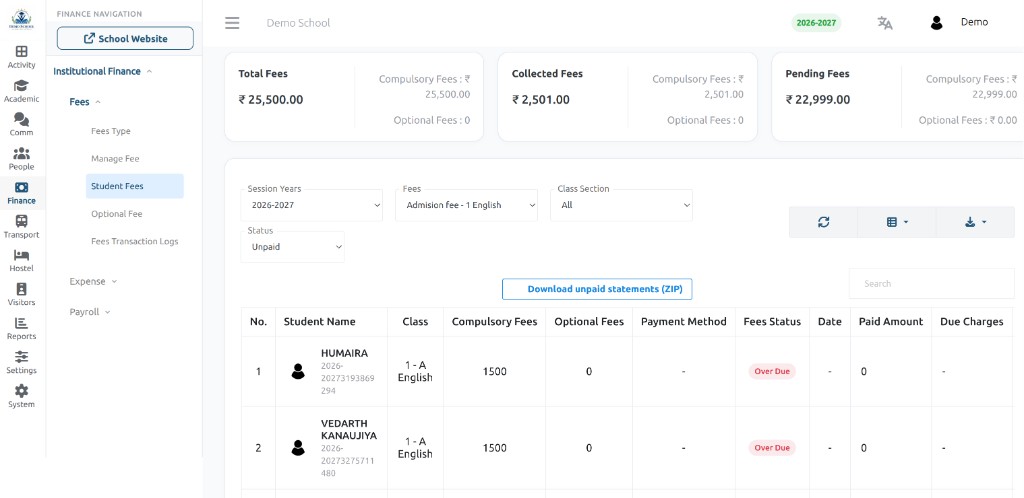This screenshot has width=1024, height=498.
Task: Refresh the student fees table
Action: (824, 222)
